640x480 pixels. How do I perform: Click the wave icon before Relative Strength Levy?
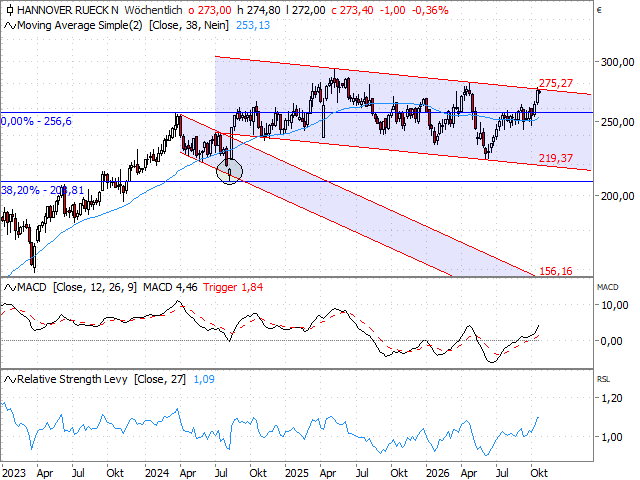coord(10,380)
